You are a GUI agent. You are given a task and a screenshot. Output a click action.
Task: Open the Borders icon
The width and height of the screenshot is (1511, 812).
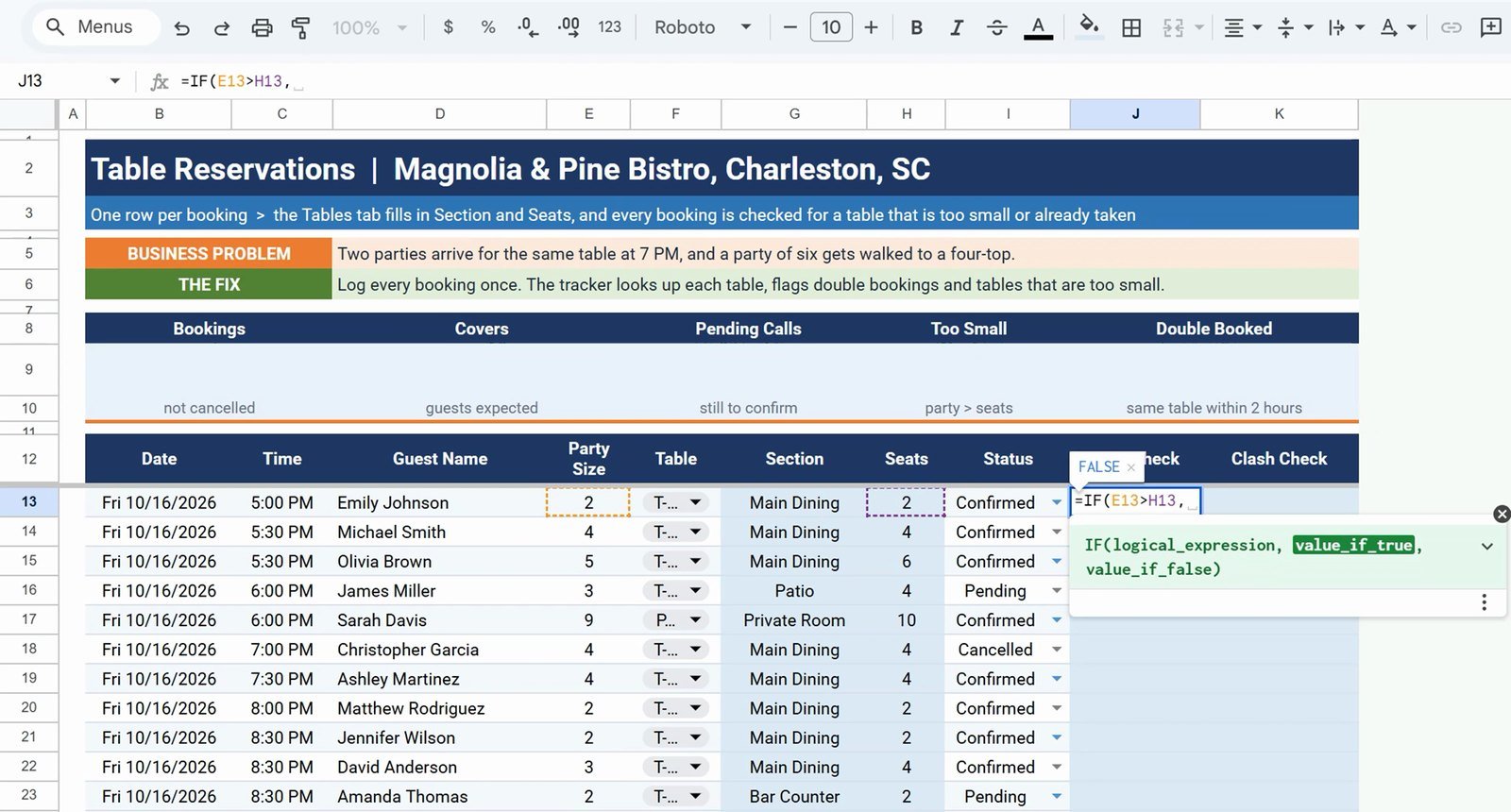tap(1131, 27)
